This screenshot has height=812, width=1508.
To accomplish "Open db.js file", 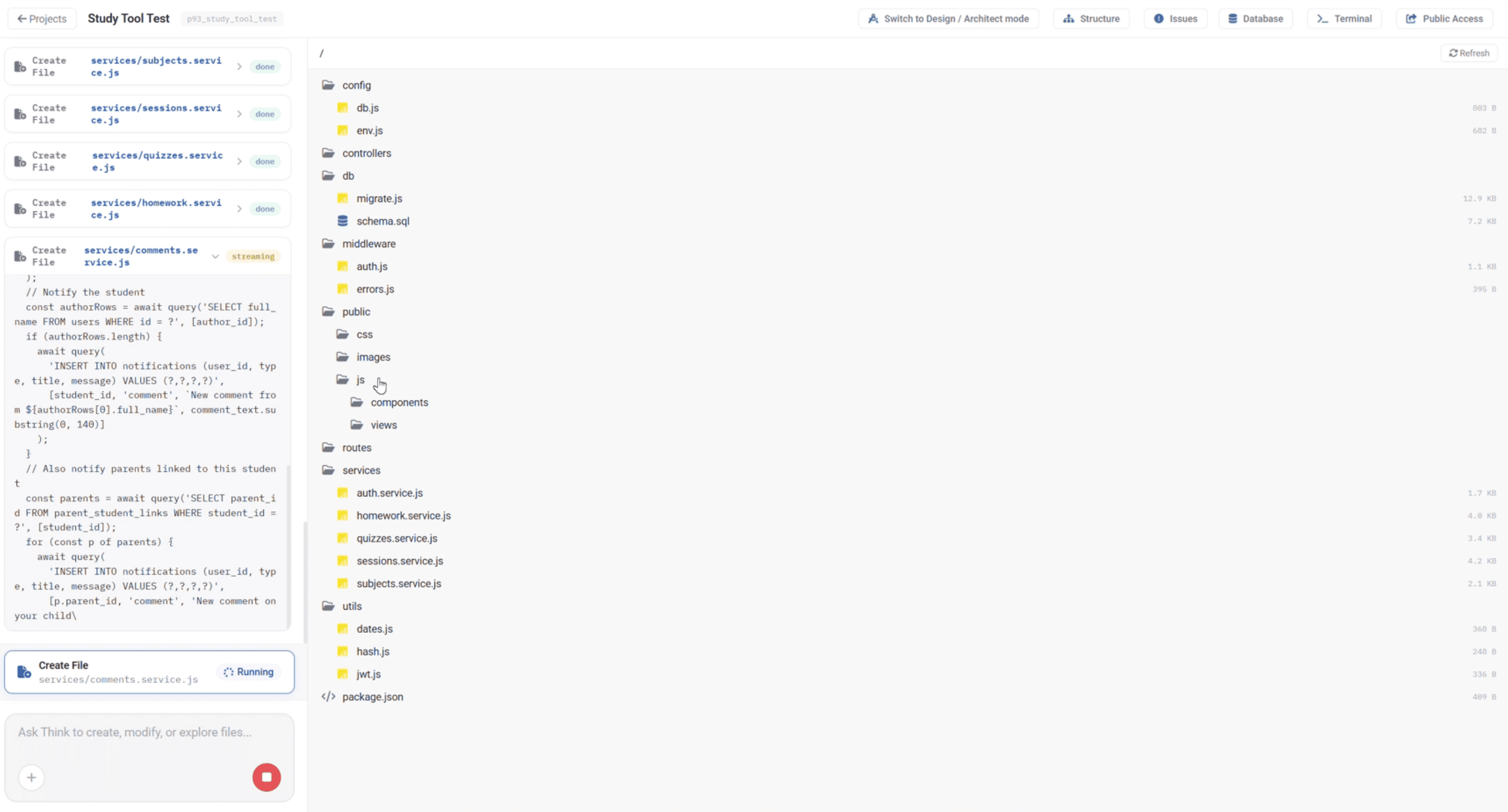I will click(367, 108).
